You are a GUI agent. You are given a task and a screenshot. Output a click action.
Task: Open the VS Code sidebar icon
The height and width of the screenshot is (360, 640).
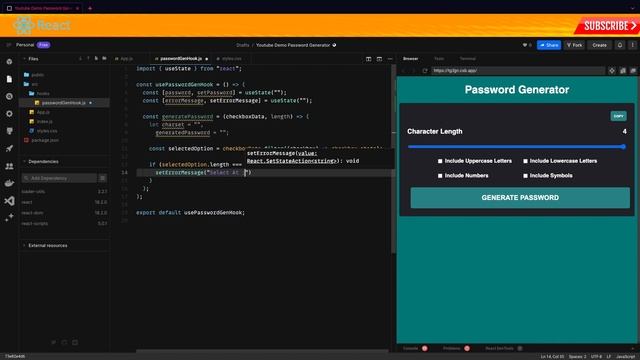tap(9, 201)
